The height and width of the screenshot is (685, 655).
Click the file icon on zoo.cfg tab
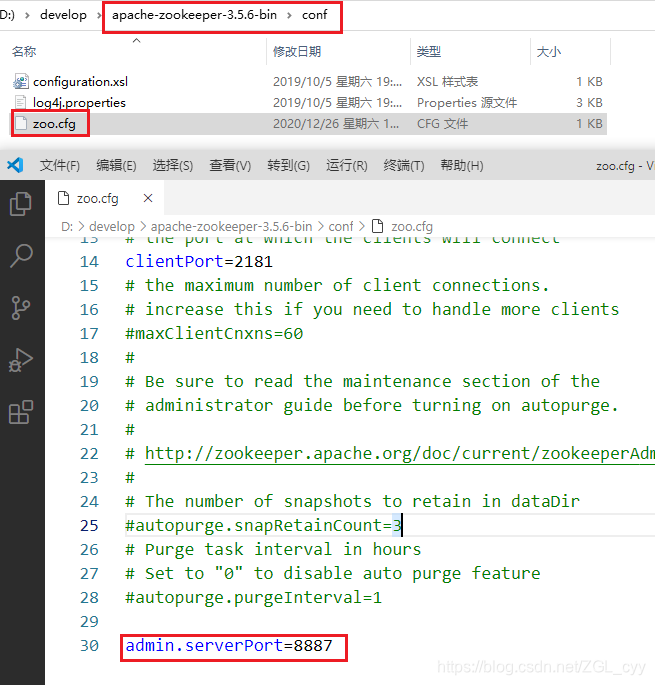coord(64,198)
